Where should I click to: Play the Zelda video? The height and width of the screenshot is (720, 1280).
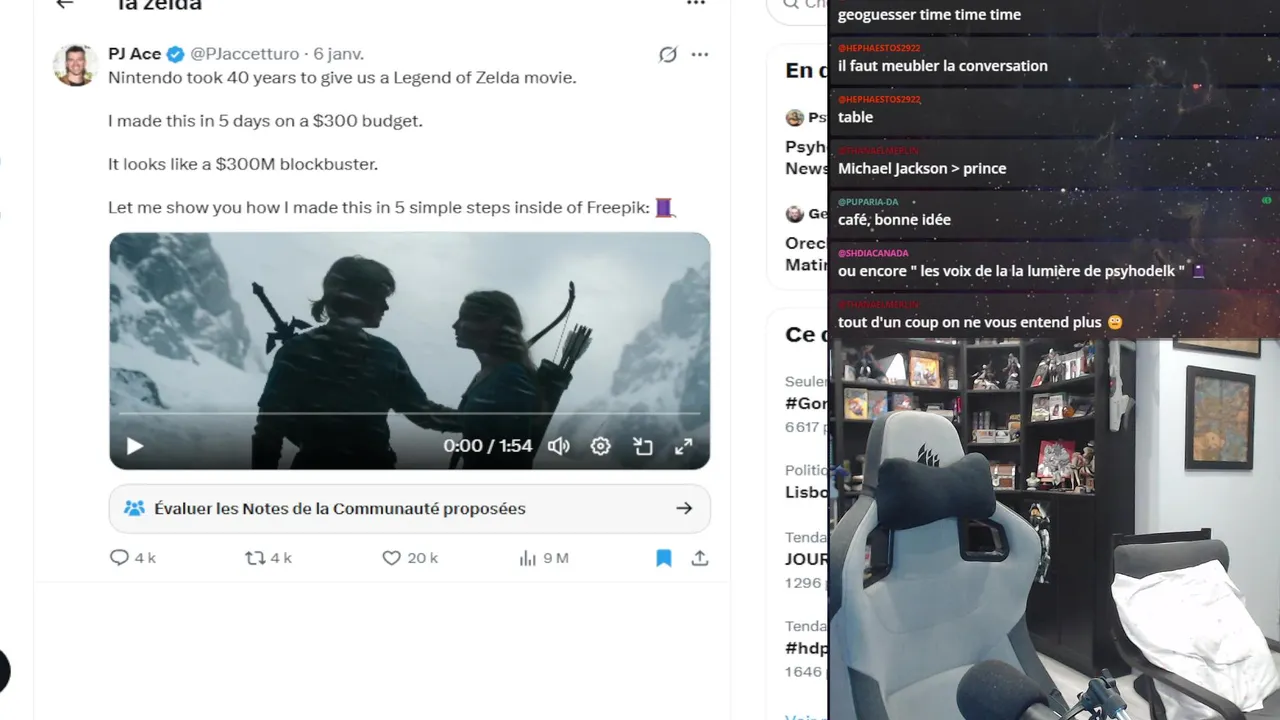[135, 446]
